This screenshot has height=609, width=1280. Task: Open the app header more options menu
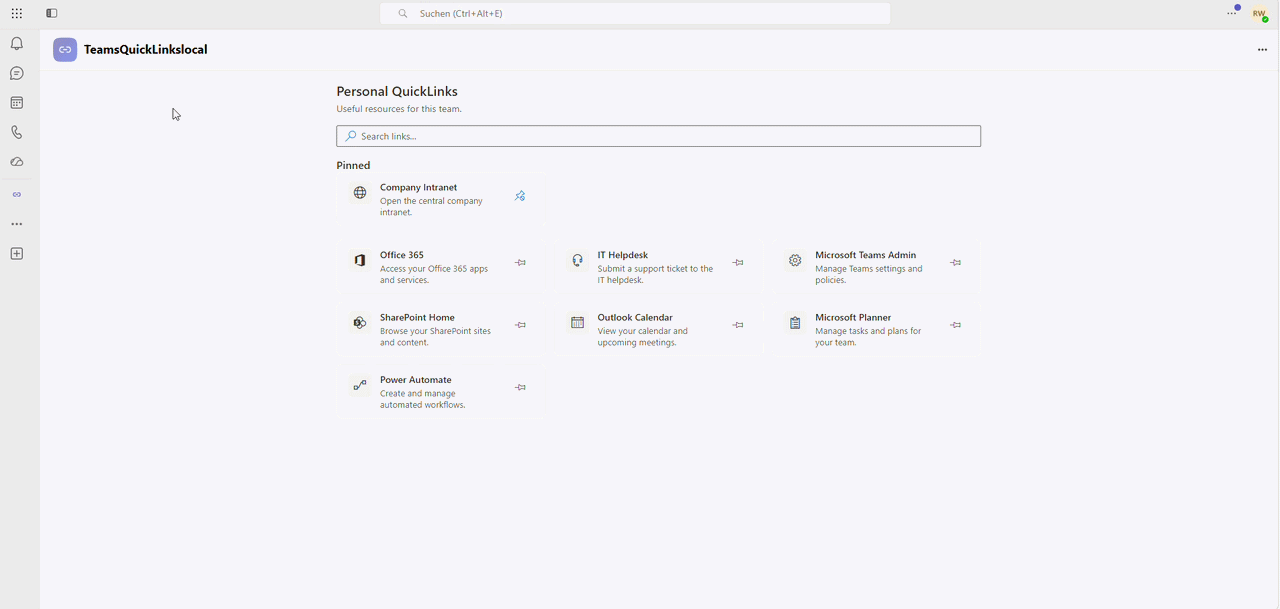1262,50
